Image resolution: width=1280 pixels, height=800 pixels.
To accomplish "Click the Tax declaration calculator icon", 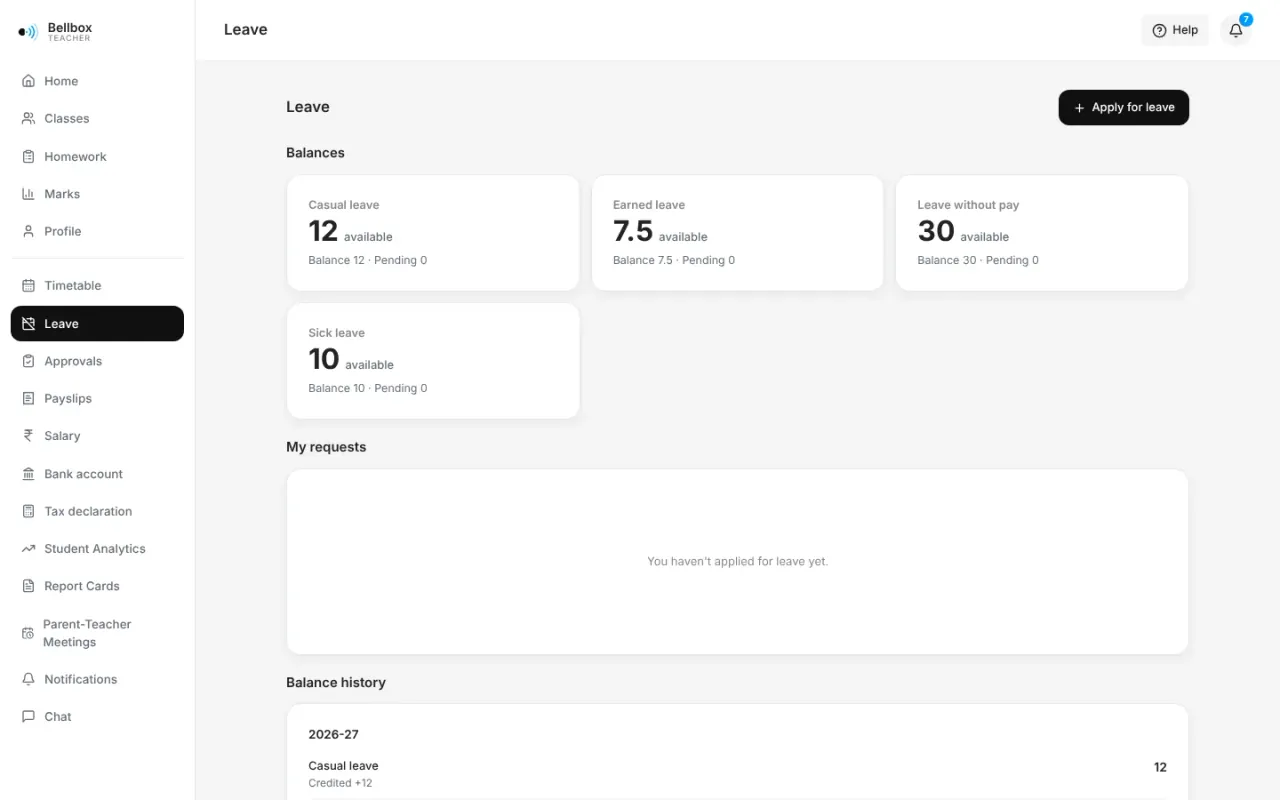I will coord(28,511).
